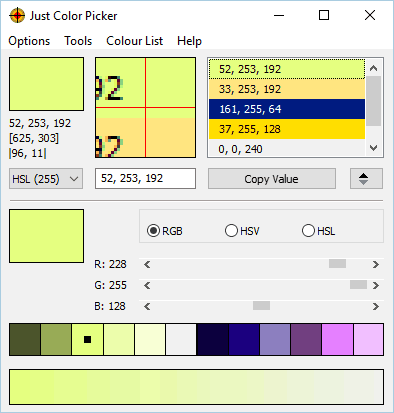Select the 161, 255, 64 list entry

tap(287, 109)
